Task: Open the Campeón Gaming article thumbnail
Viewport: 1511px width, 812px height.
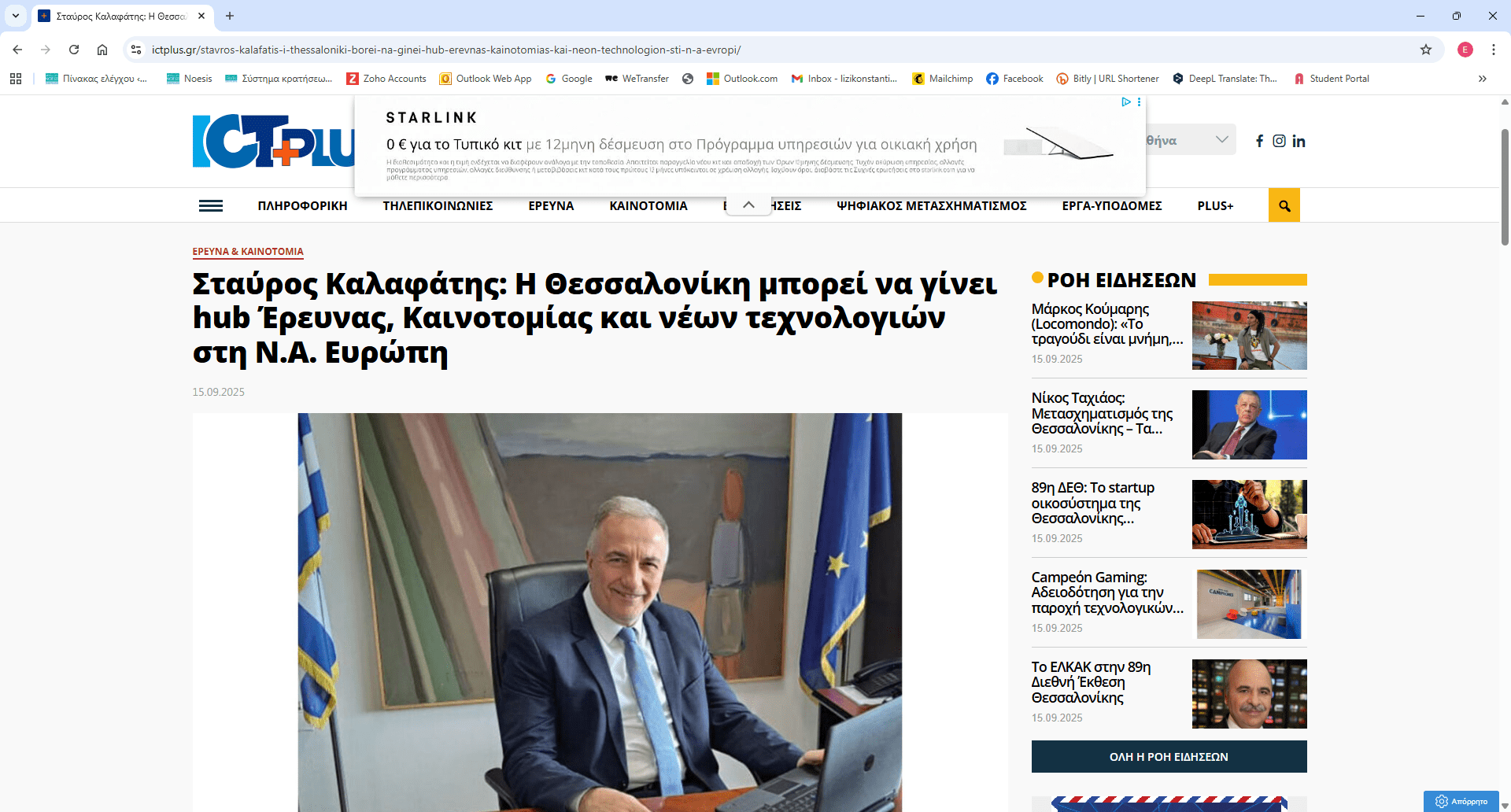Action: pos(1249,603)
